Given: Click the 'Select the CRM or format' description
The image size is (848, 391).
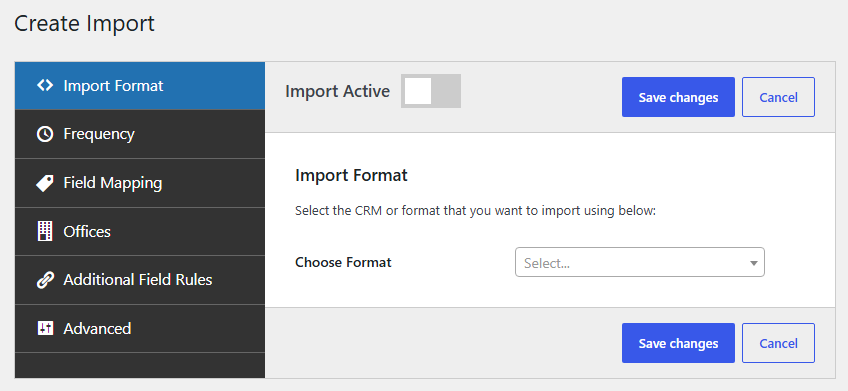Looking at the screenshot, I should pos(475,210).
